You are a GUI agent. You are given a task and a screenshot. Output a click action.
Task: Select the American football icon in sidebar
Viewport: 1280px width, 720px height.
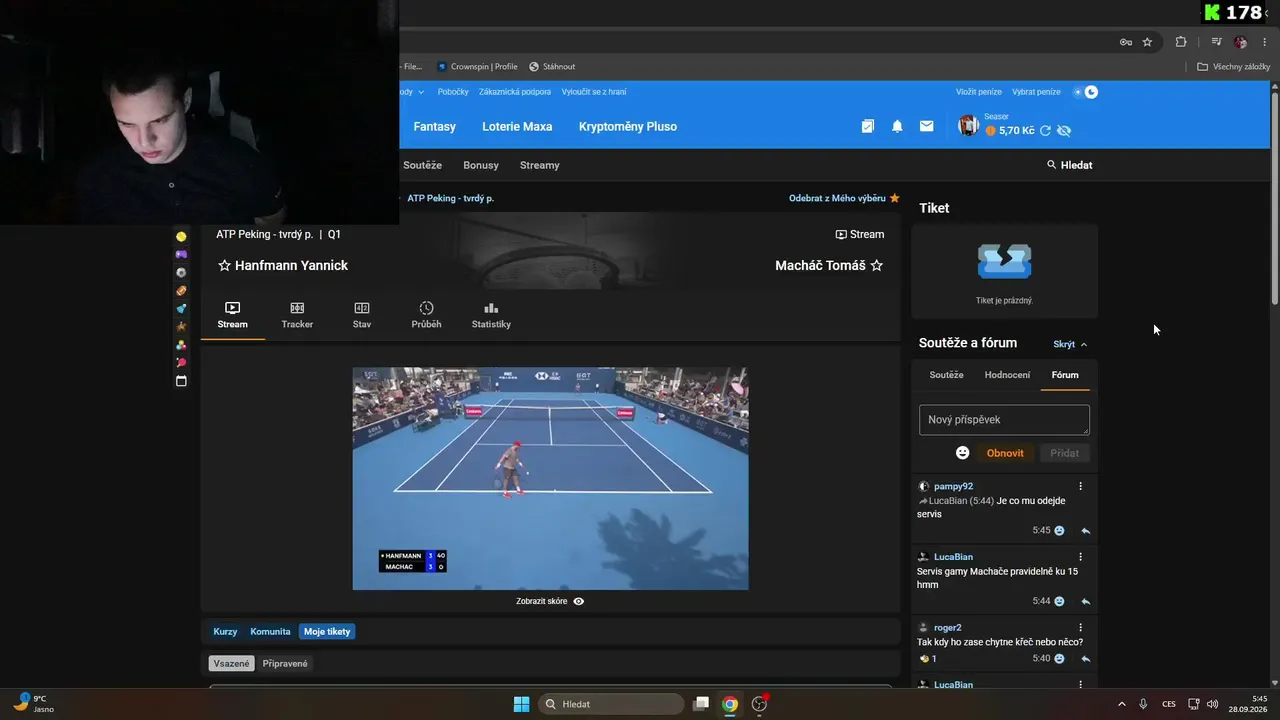[x=181, y=291]
